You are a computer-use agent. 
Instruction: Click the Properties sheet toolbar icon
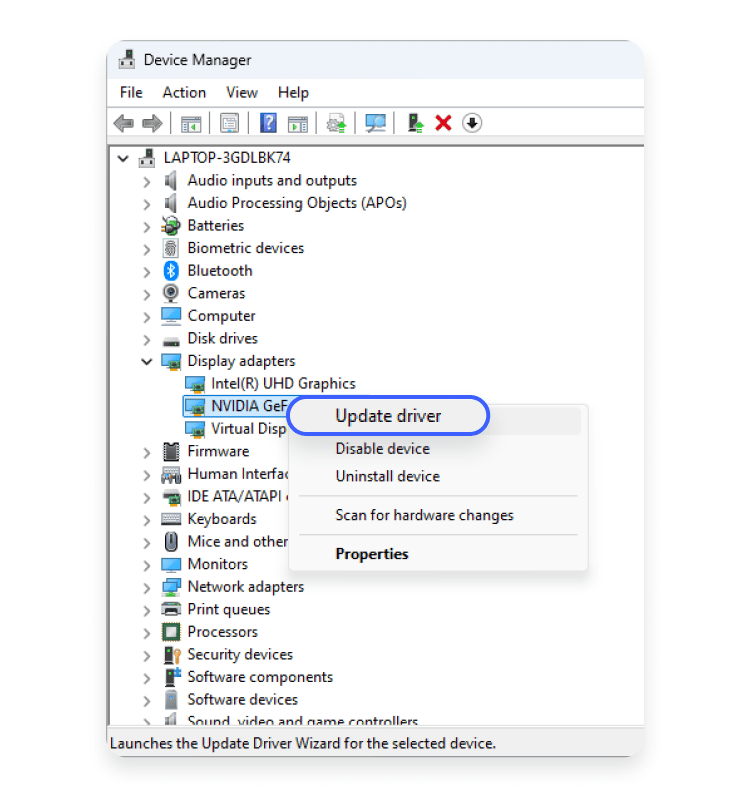229,123
